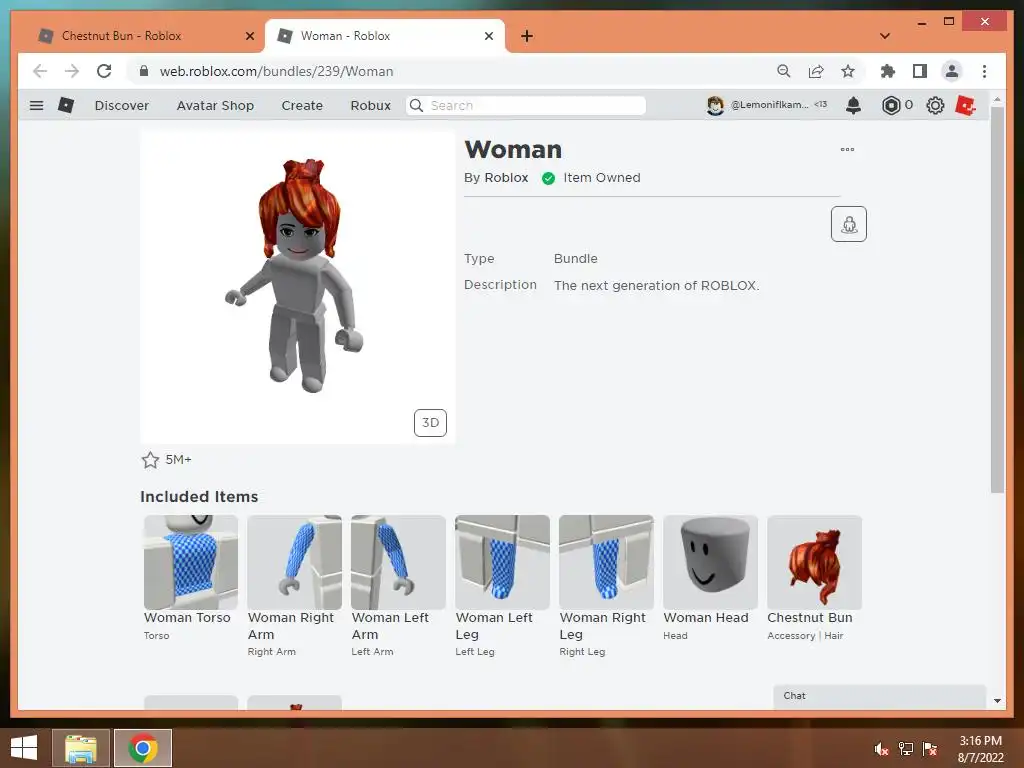The width and height of the screenshot is (1024, 768).
Task: Click the Chrome icon on the taskbar
Action: click(143, 748)
